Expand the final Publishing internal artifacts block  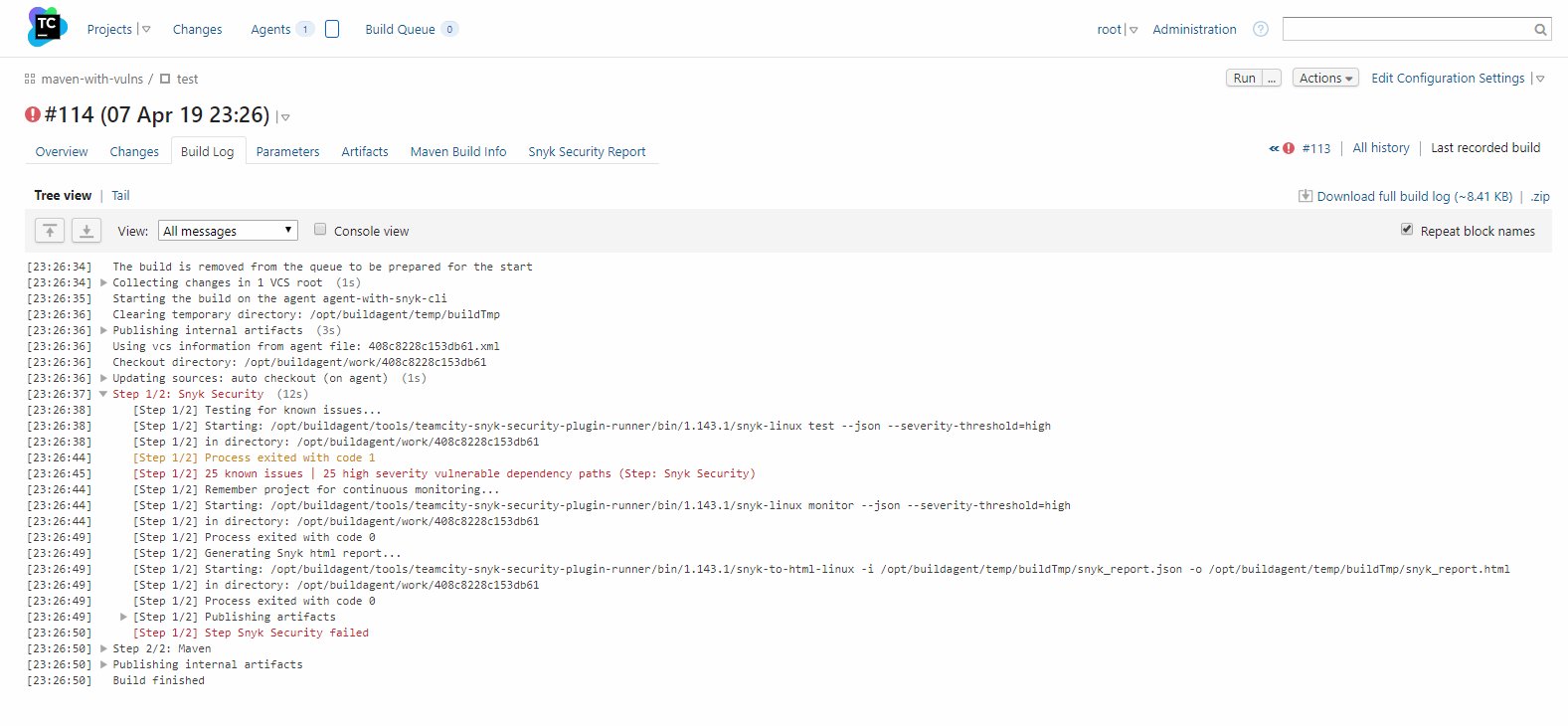point(103,664)
